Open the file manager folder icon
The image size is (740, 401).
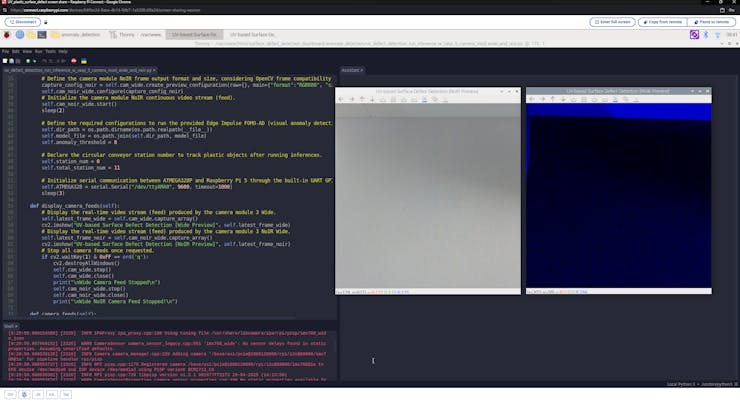31,35
